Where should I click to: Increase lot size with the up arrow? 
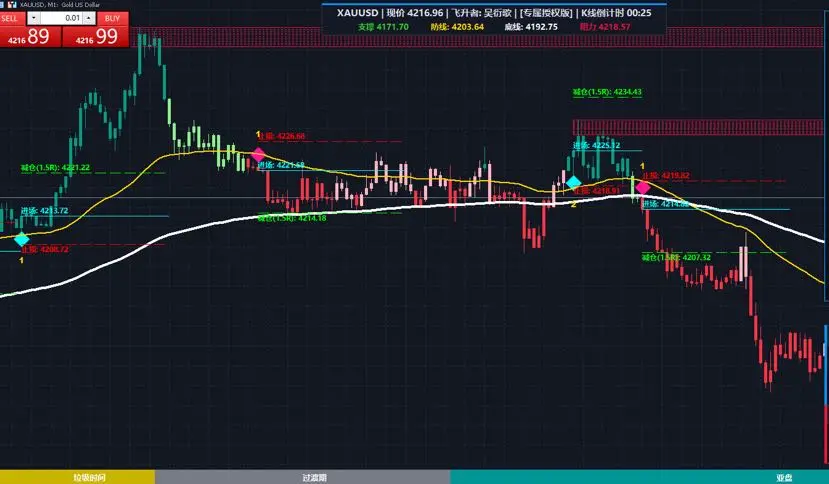tap(89, 19)
